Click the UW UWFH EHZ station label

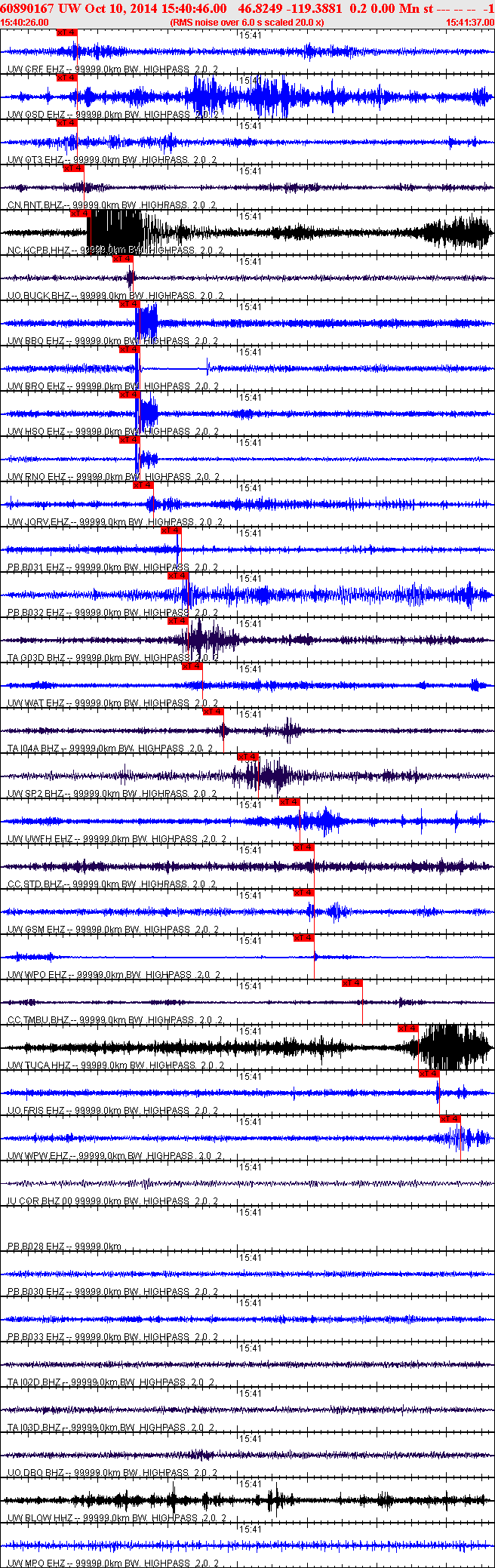click(40, 839)
